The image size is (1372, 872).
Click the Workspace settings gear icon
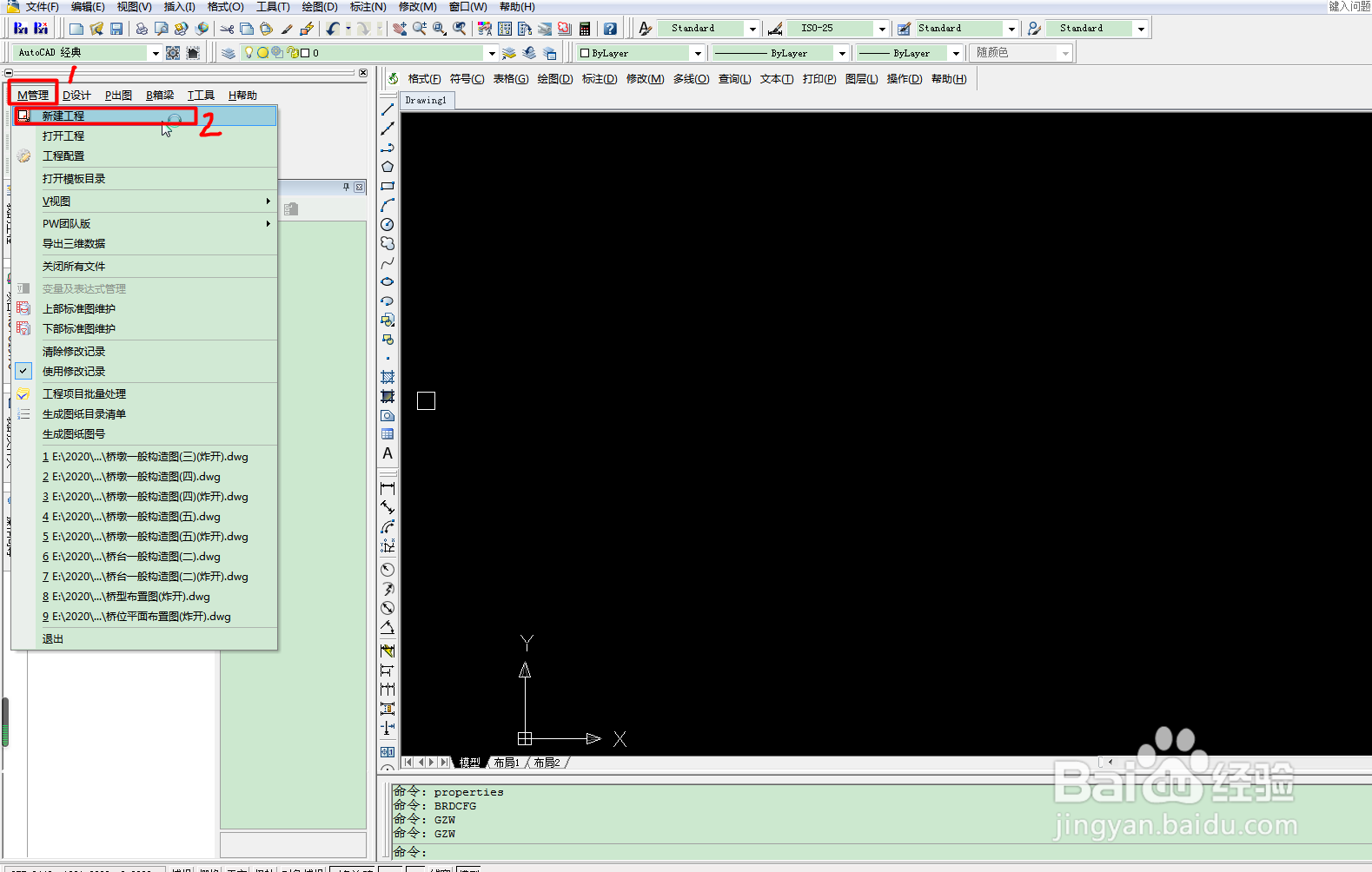click(x=173, y=53)
